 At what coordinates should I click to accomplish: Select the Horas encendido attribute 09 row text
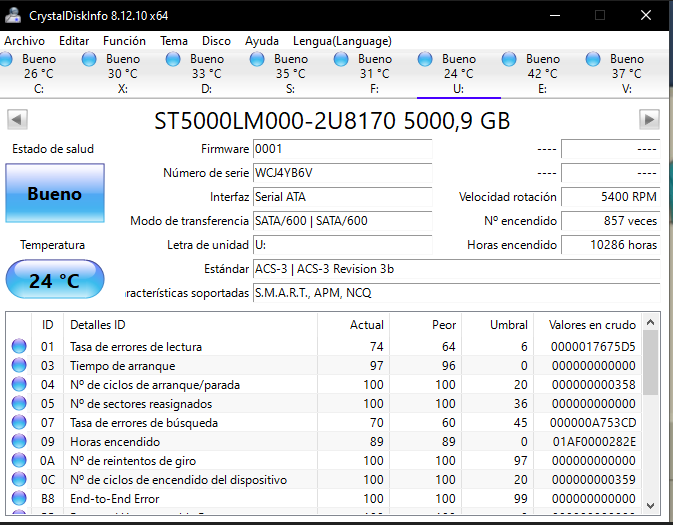115,442
